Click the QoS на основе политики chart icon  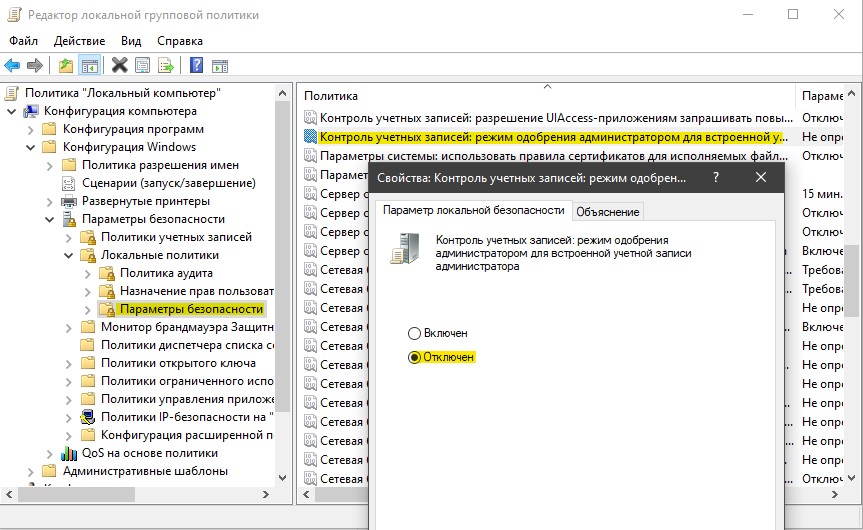[69, 453]
